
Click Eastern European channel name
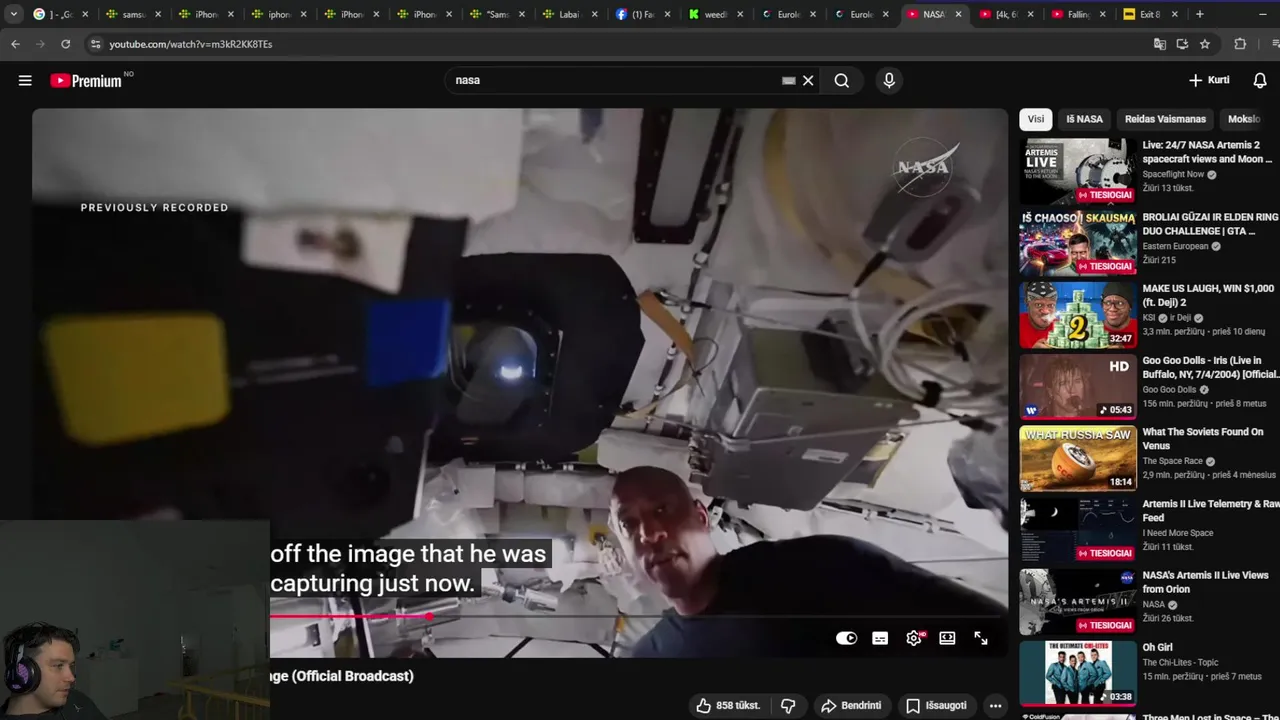coord(1175,246)
